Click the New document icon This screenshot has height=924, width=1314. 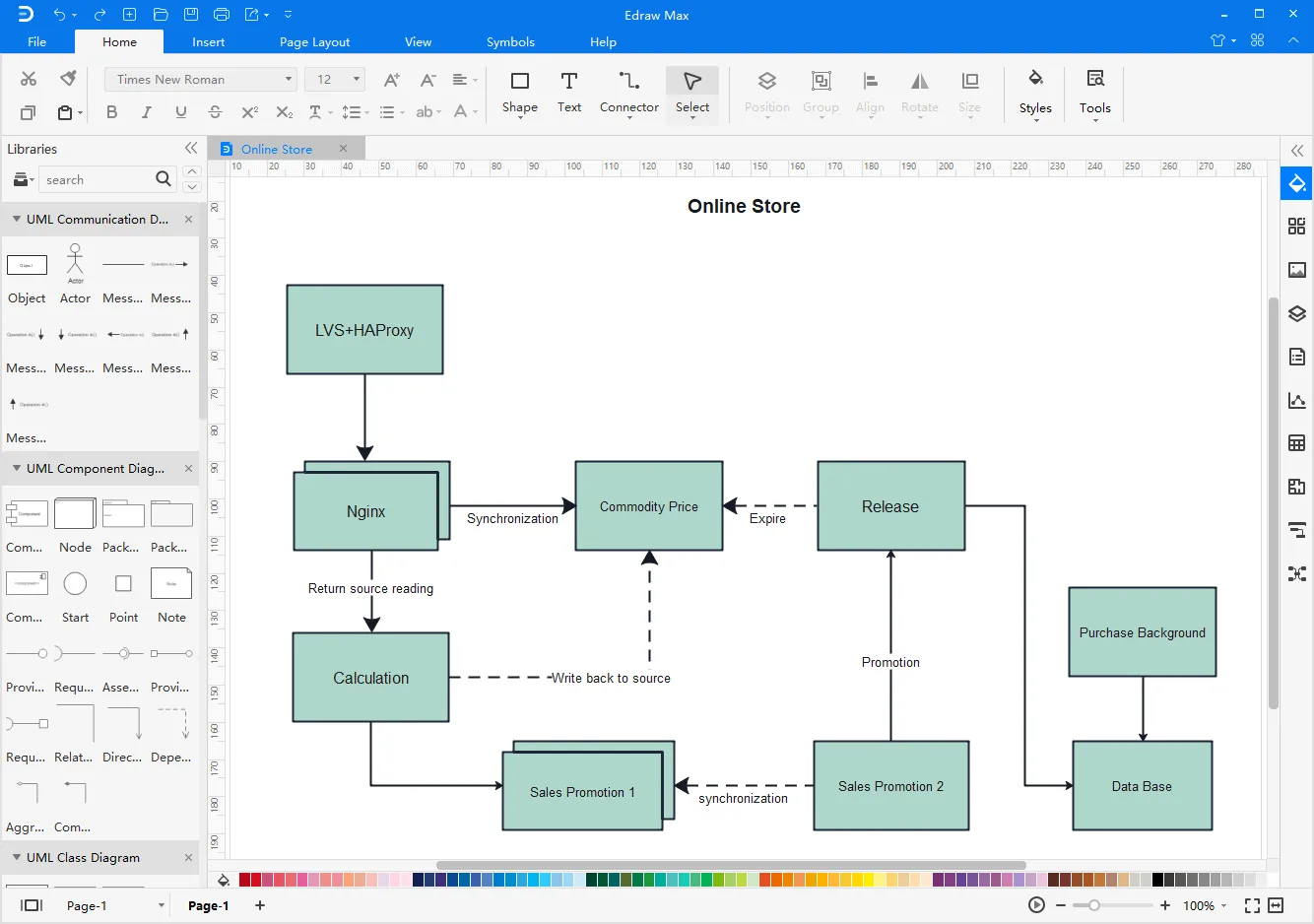[x=129, y=15]
